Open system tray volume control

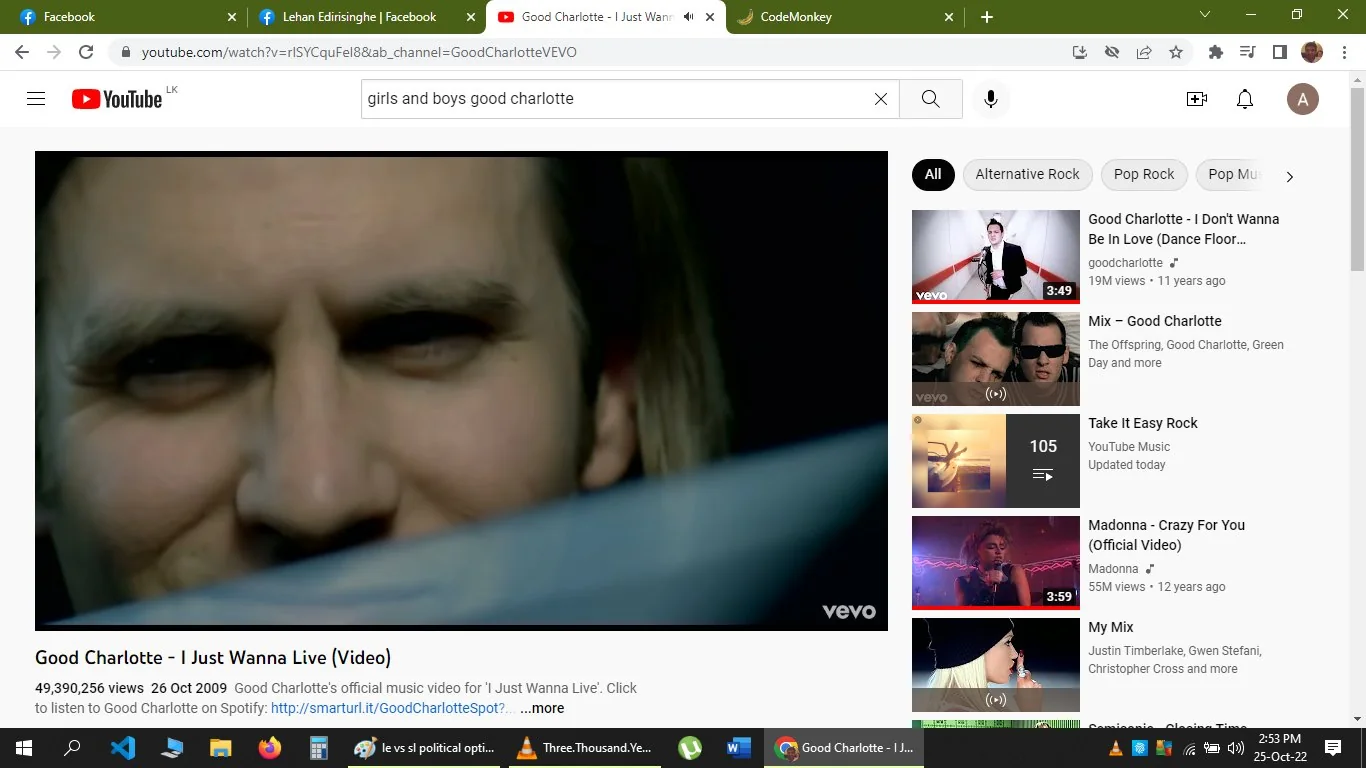(1235, 748)
